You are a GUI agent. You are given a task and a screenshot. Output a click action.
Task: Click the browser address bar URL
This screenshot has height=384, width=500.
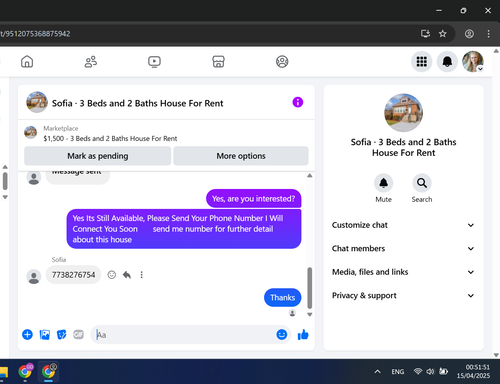pyautogui.click(x=35, y=34)
